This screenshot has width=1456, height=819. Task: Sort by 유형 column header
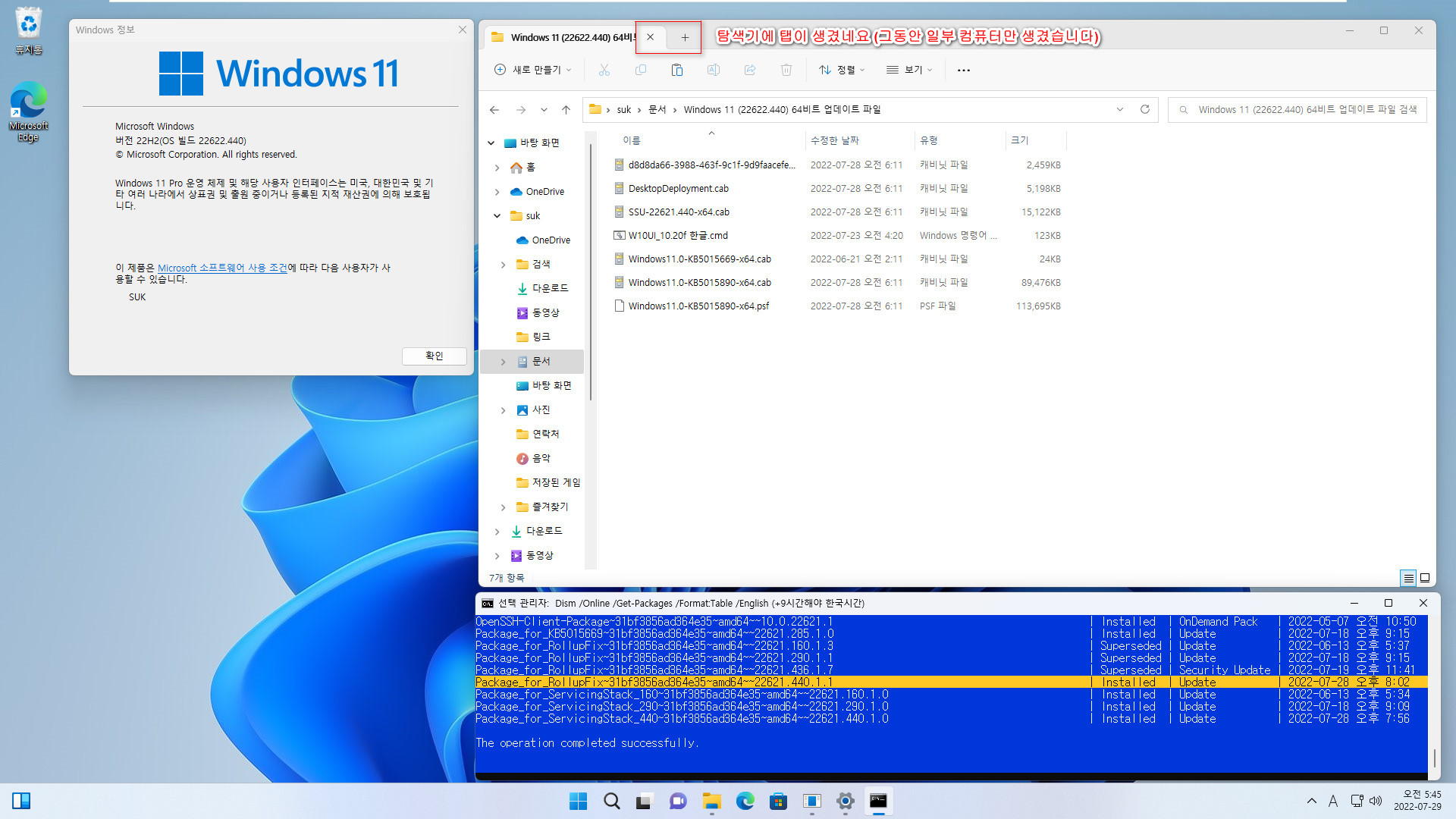(929, 140)
